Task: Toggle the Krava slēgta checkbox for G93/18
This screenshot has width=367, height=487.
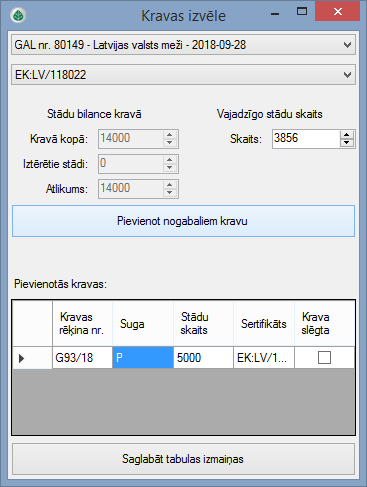Action: pyautogui.click(x=324, y=358)
